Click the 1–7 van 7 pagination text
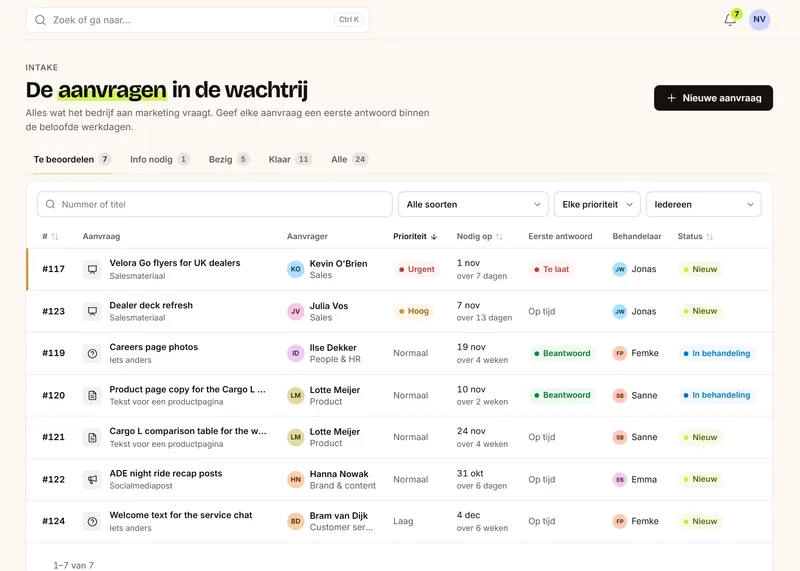The width and height of the screenshot is (800, 571). (73, 565)
